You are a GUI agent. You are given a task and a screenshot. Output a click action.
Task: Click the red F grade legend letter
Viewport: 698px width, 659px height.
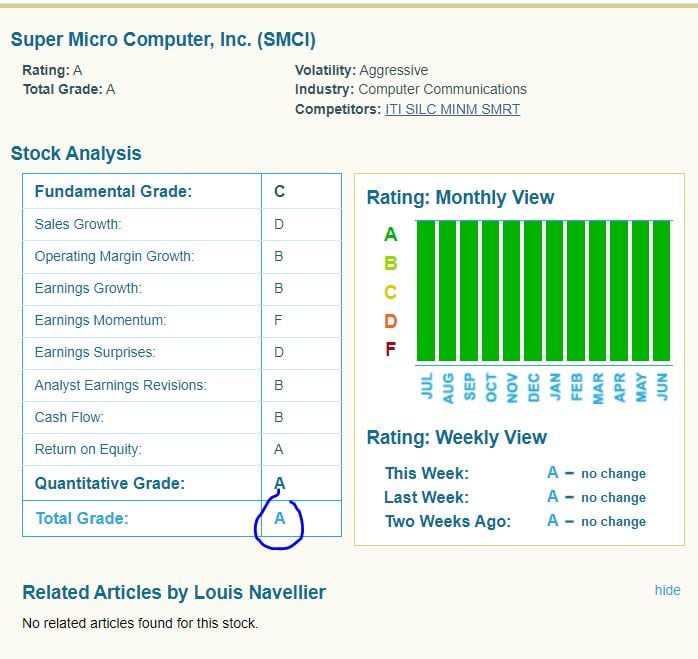coord(390,349)
